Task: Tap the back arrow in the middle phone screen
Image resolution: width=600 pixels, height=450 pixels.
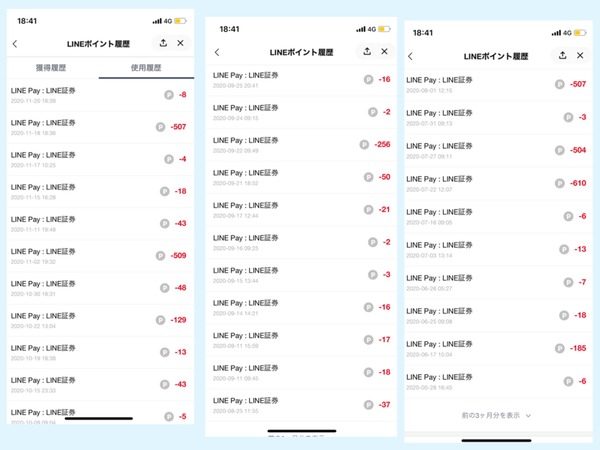Action: (217, 52)
